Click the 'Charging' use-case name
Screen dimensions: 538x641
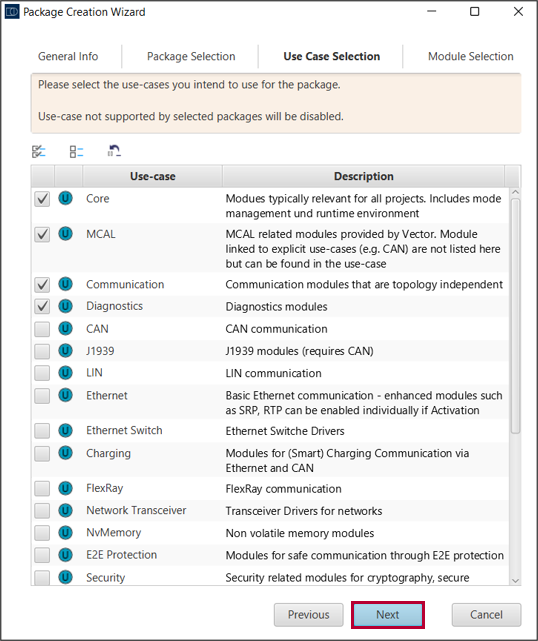(108, 453)
